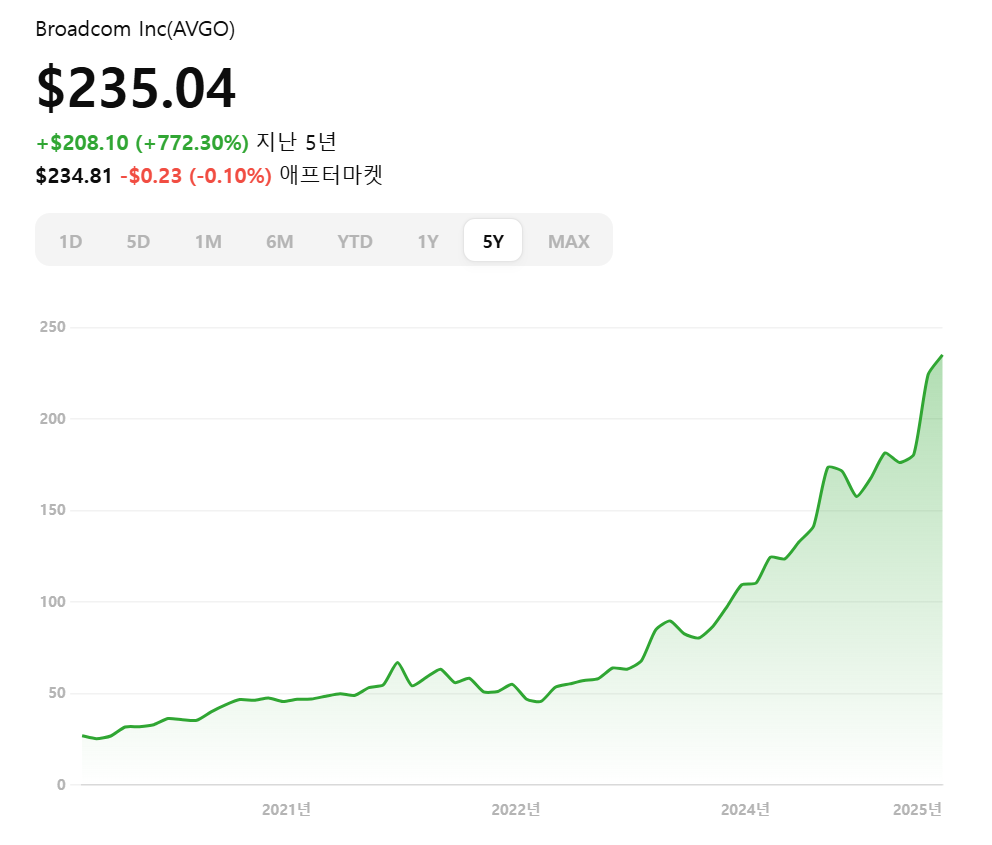Click the red -0.23 after-market change
The image size is (992, 845).
(195, 176)
